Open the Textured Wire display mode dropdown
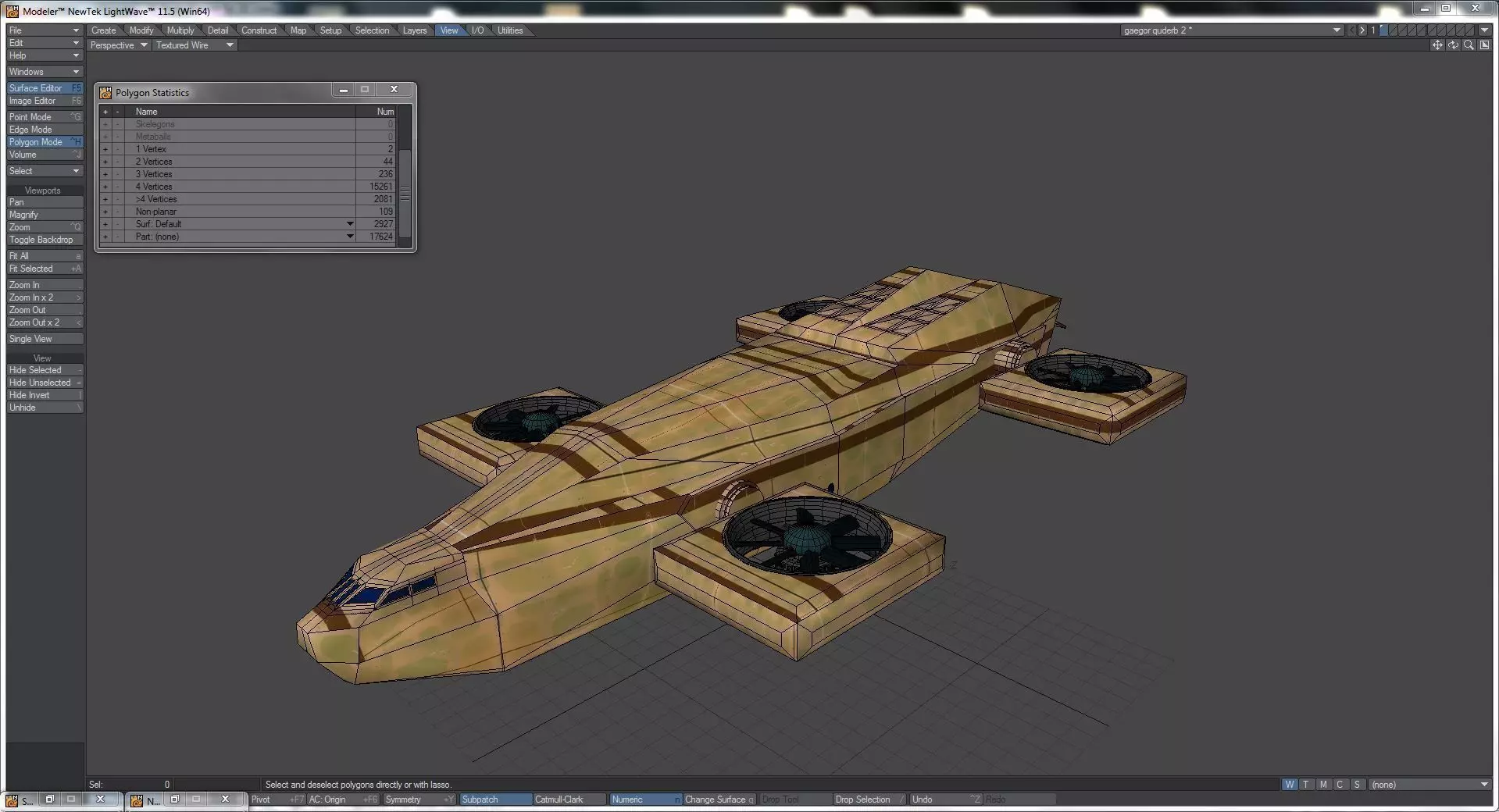 pyautogui.click(x=195, y=45)
